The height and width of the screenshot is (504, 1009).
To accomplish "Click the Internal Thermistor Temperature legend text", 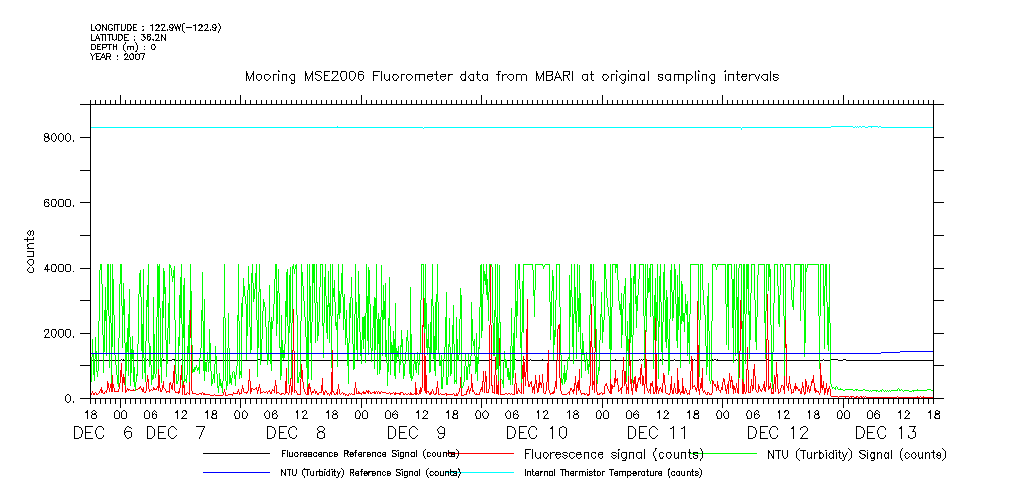I will [613, 473].
